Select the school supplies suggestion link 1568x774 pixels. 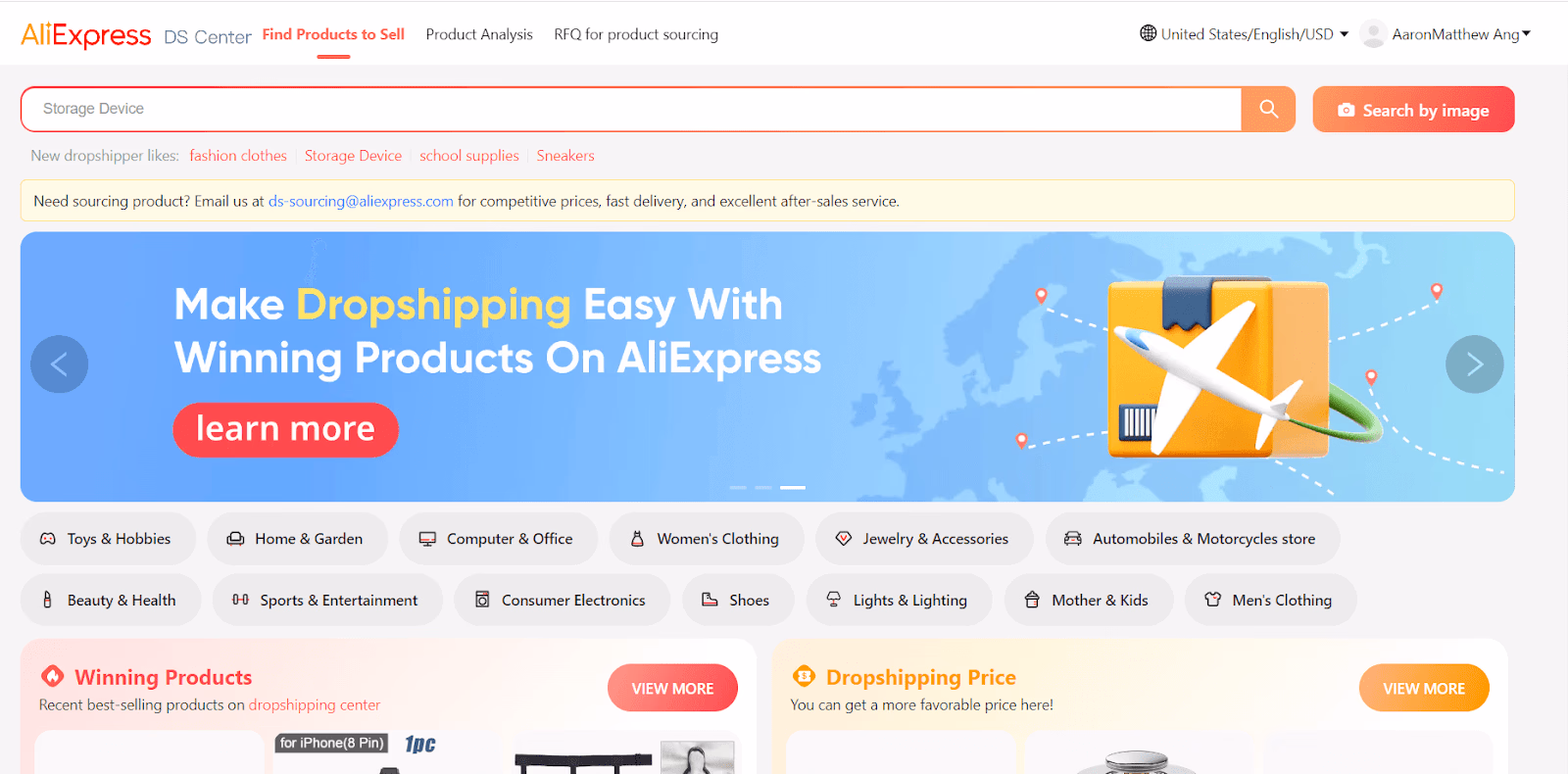469,156
